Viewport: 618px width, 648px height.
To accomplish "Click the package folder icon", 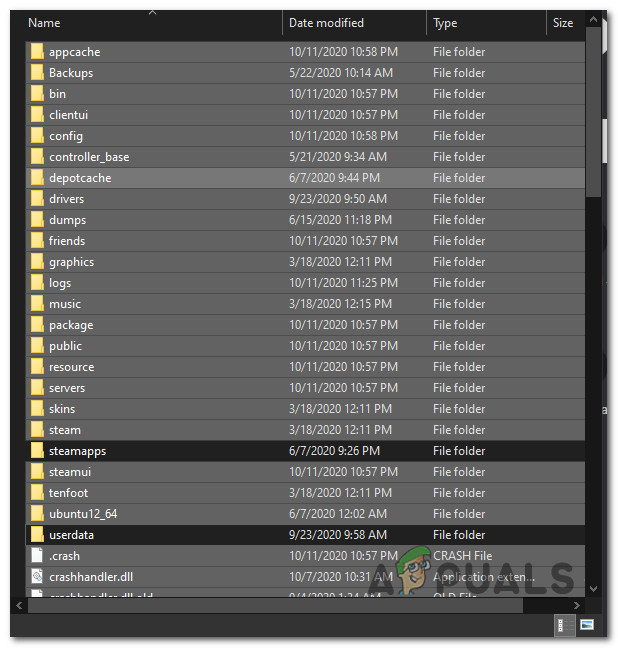I will tap(37, 325).
